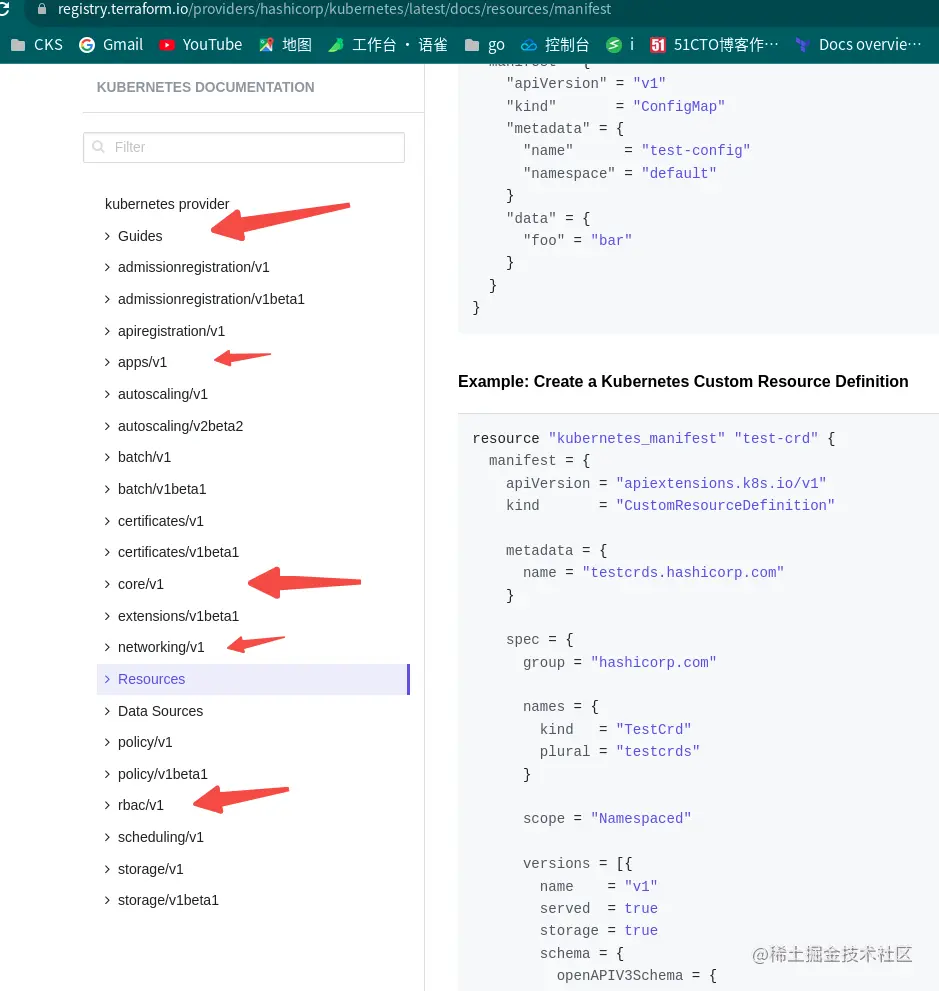Click the "testcrds" plural value
Viewport: 939px width, 991px height.
coord(658,751)
